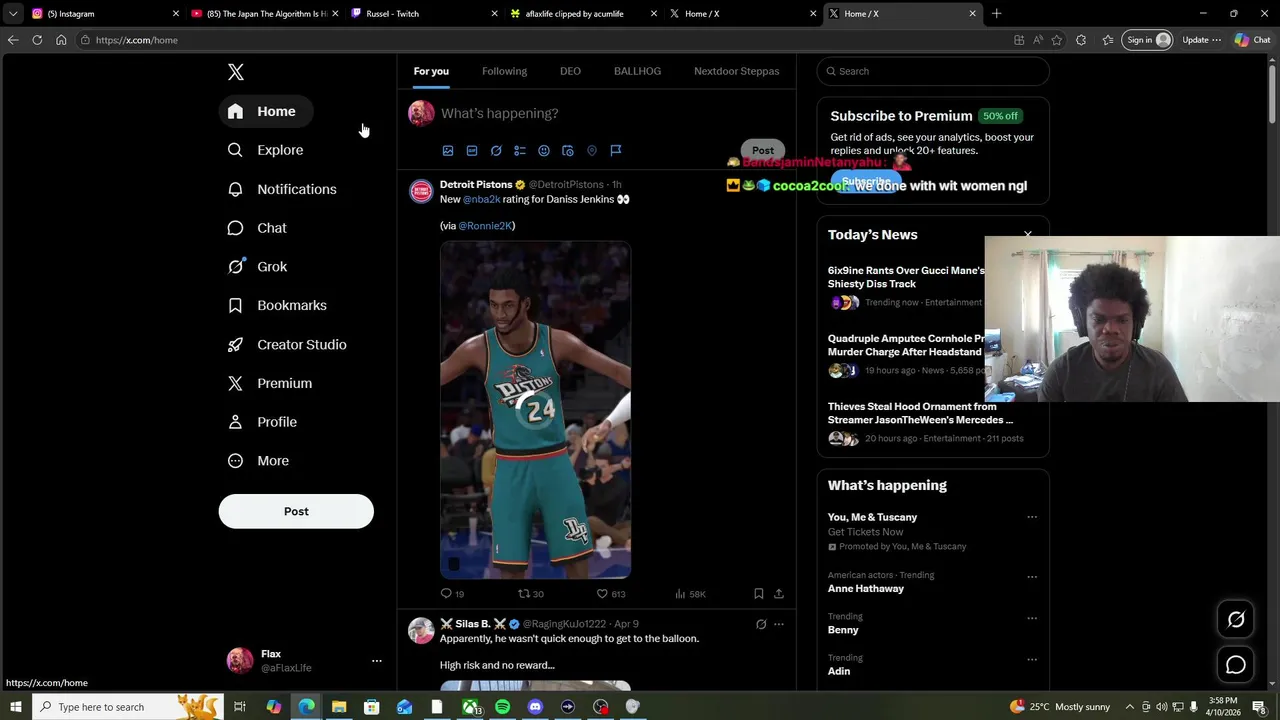Screen dimensions: 1280x720
Task: Go to Profile page
Action: pos(262,422)
